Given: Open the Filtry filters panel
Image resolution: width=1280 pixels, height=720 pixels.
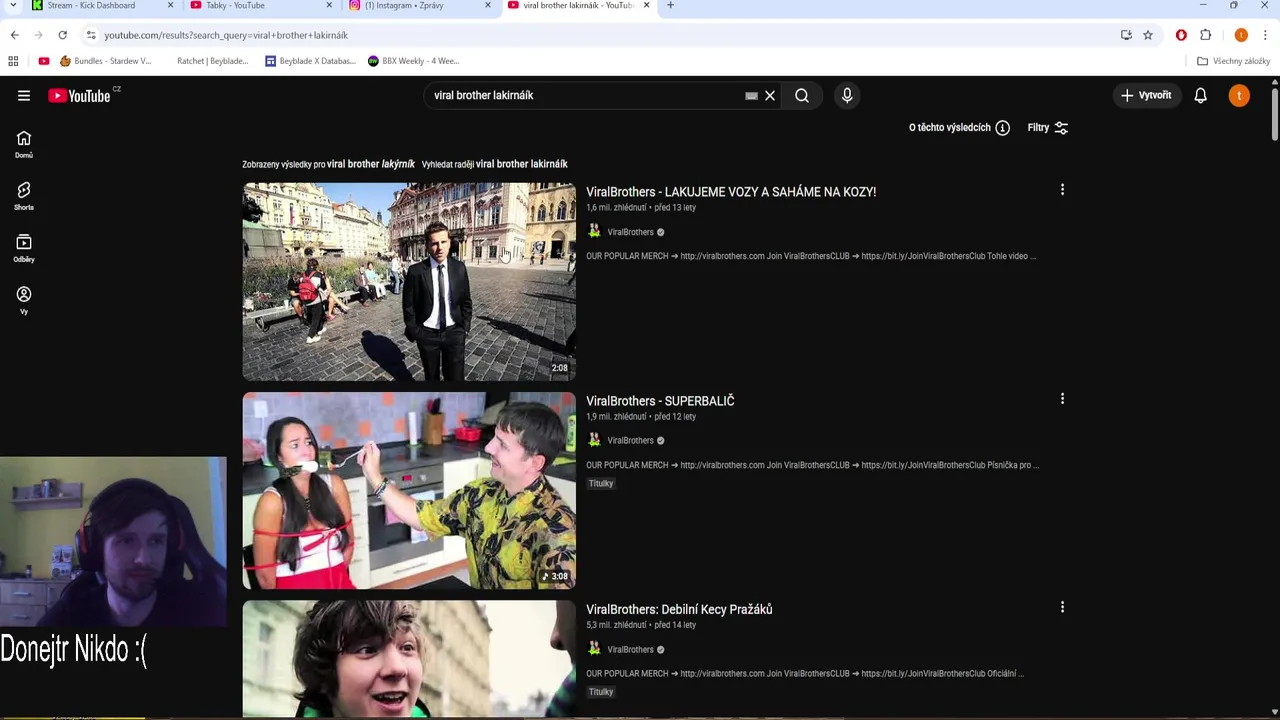Looking at the screenshot, I should (x=1048, y=128).
